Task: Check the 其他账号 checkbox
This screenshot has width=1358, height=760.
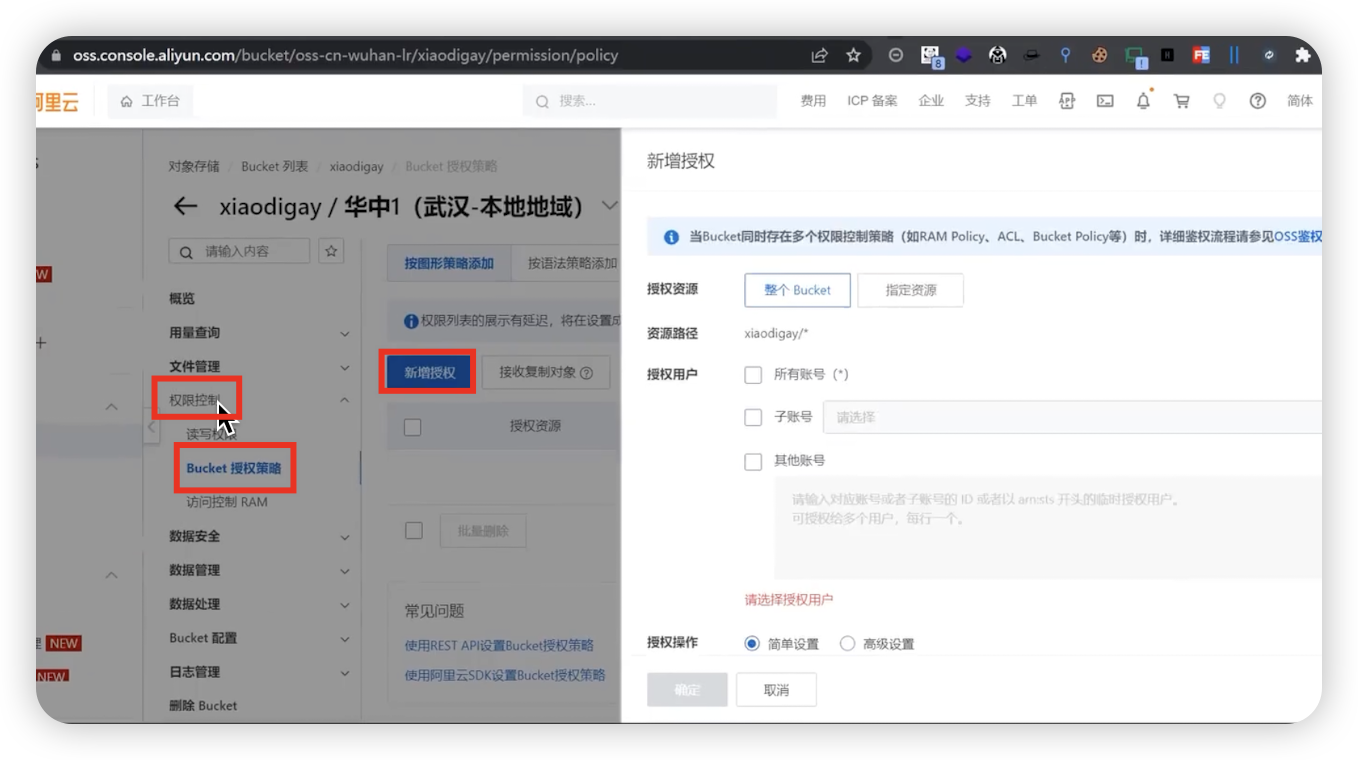Action: (753, 461)
